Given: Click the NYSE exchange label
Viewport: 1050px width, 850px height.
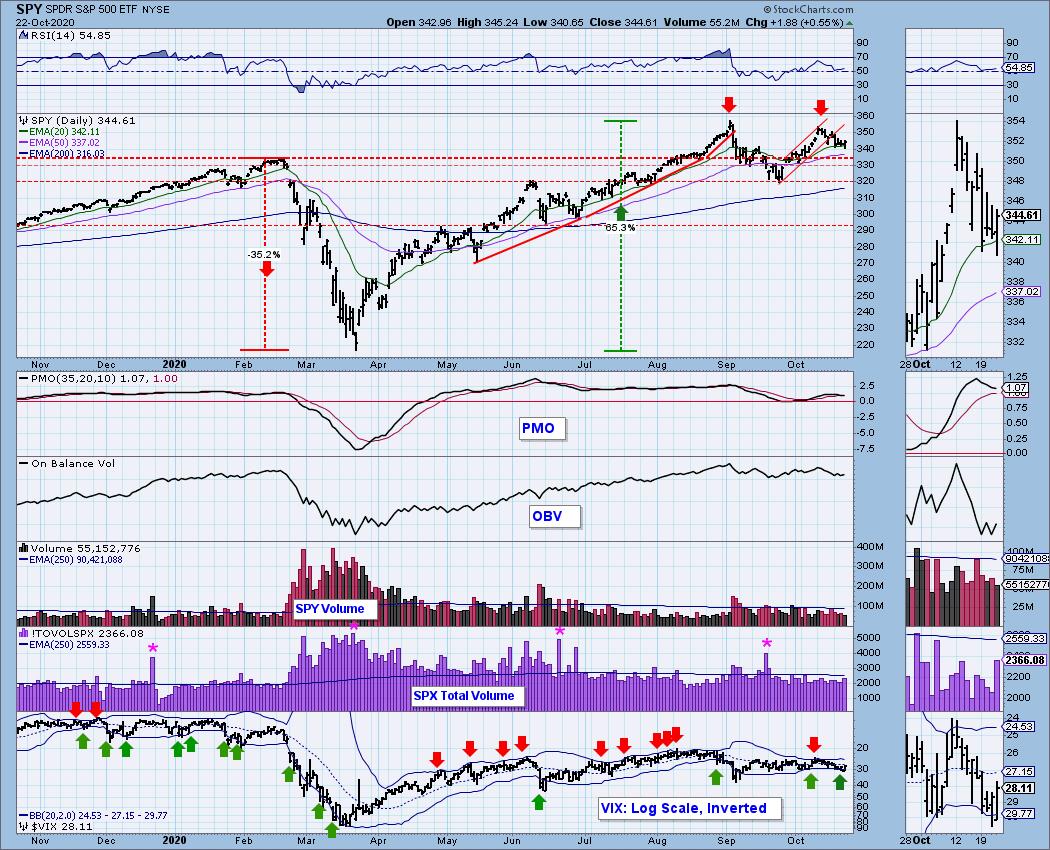Looking at the screenshot, I should coord(155,10).
